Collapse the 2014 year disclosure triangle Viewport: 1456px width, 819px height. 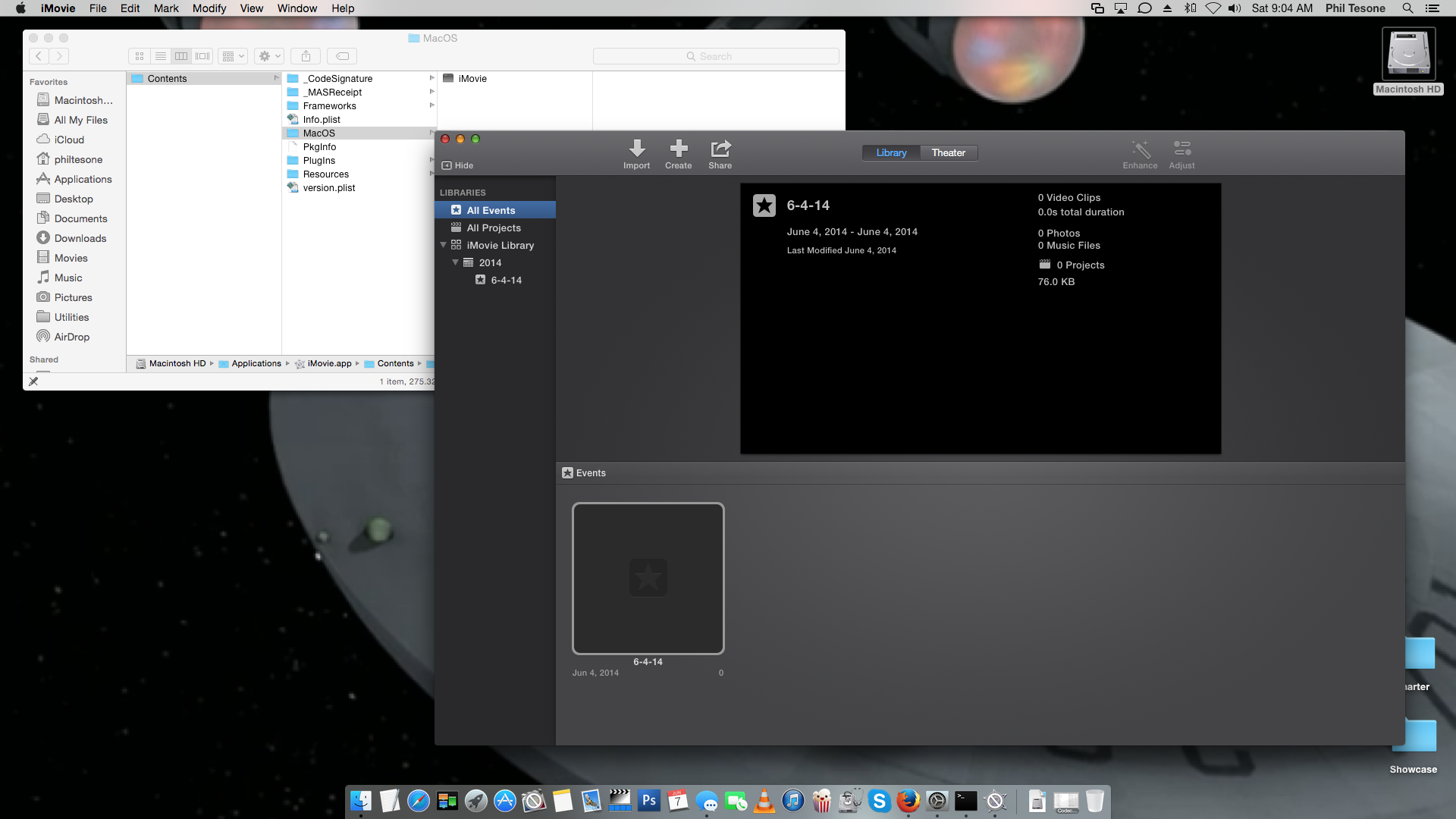pos(456,262)
